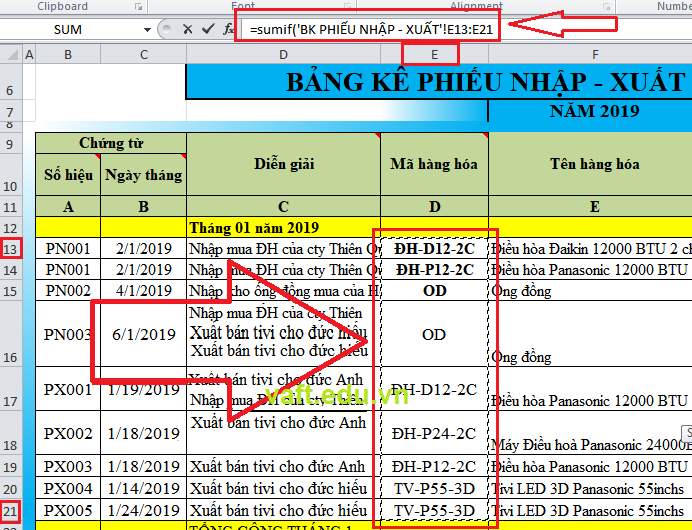Select row 16 header
Image resolution: width=692 pixels, height=530 pixels.
click(10, 334)
